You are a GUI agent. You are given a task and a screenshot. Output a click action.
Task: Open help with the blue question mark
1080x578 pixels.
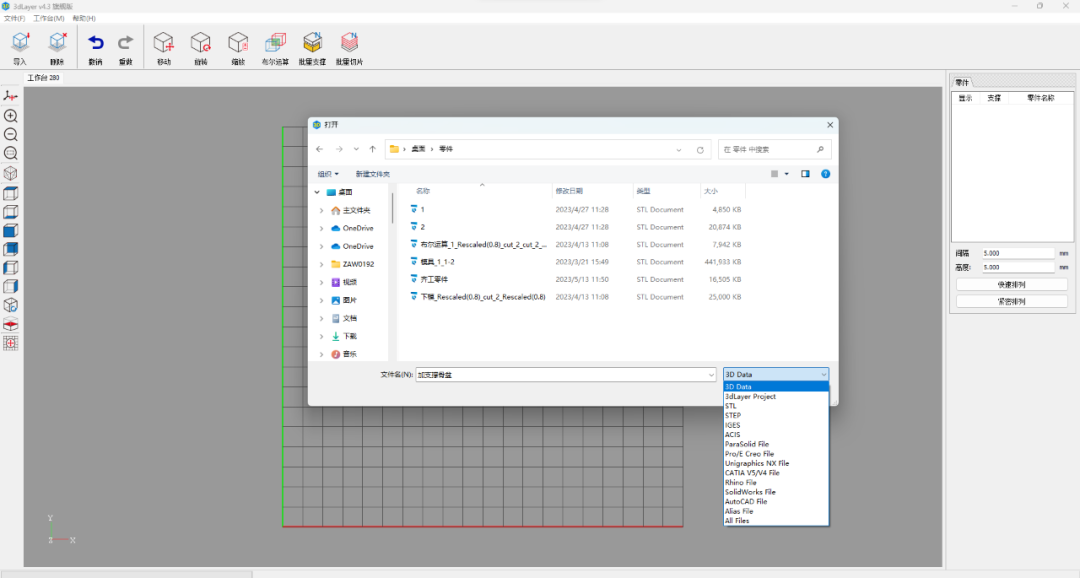point(825,174)
